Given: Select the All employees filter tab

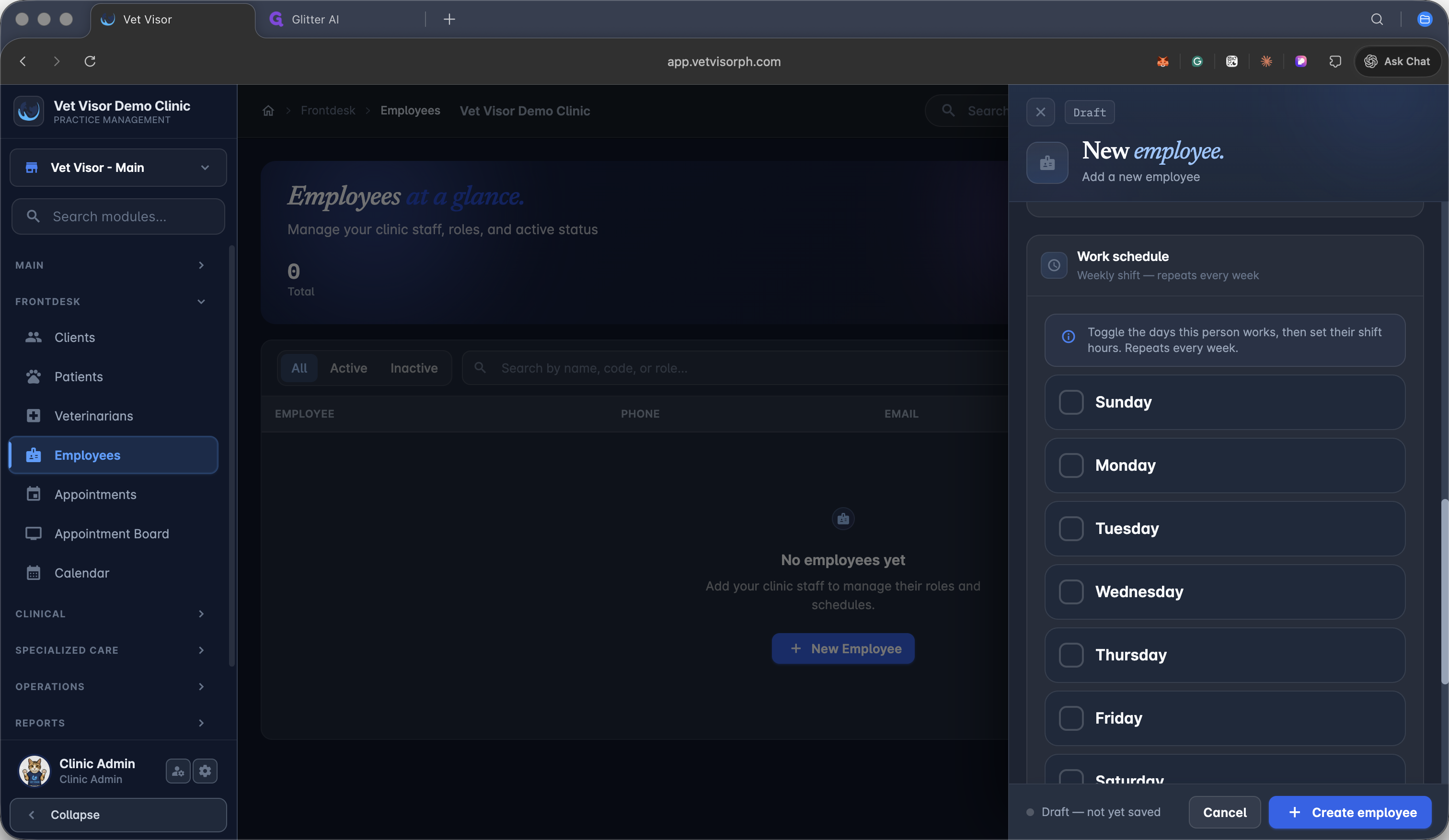Looking at the screenshot, I should point(299,368).
